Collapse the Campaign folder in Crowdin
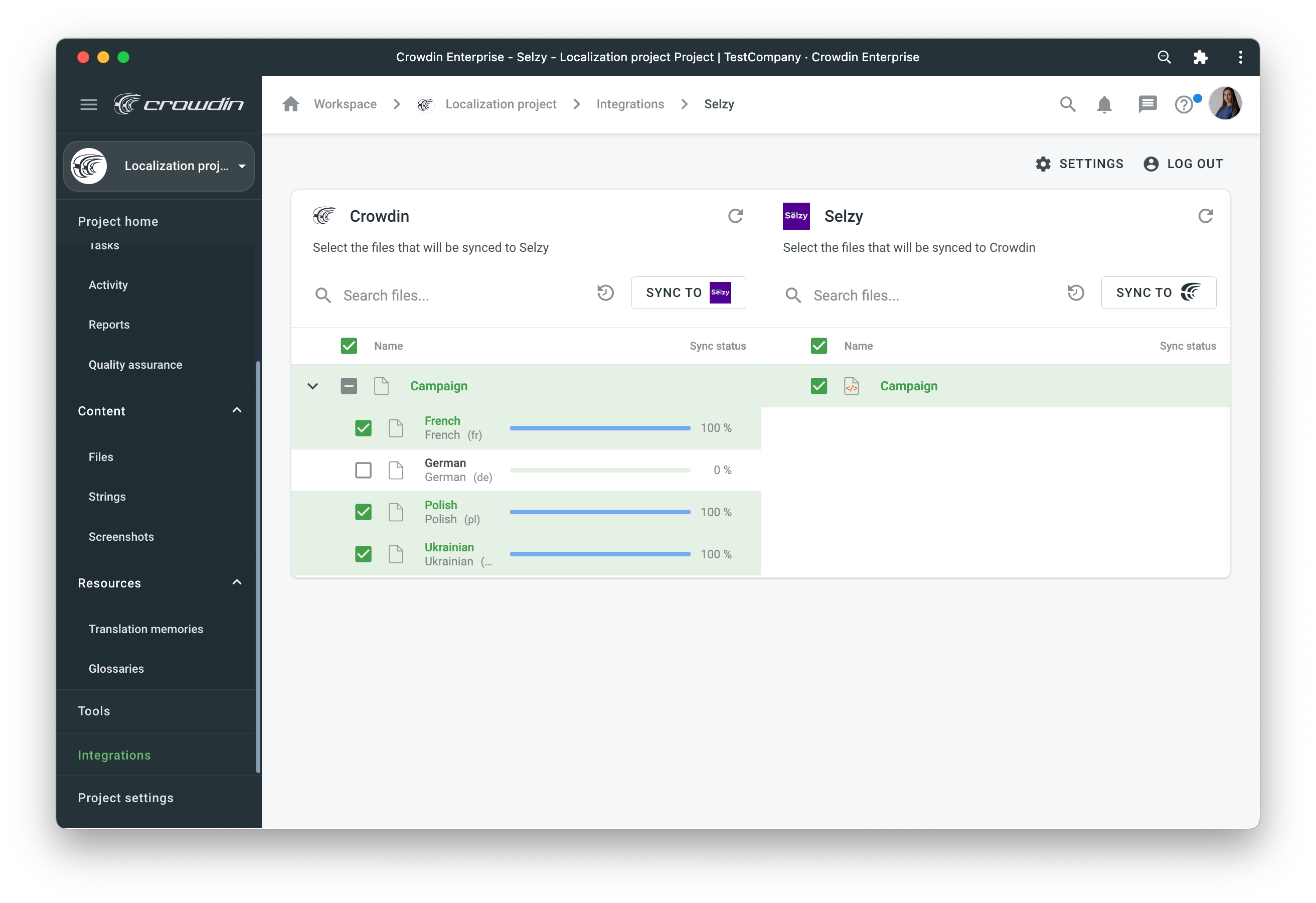Viewport: 1316px width, 903px height. pyautogui.click(x=312, y=386)
